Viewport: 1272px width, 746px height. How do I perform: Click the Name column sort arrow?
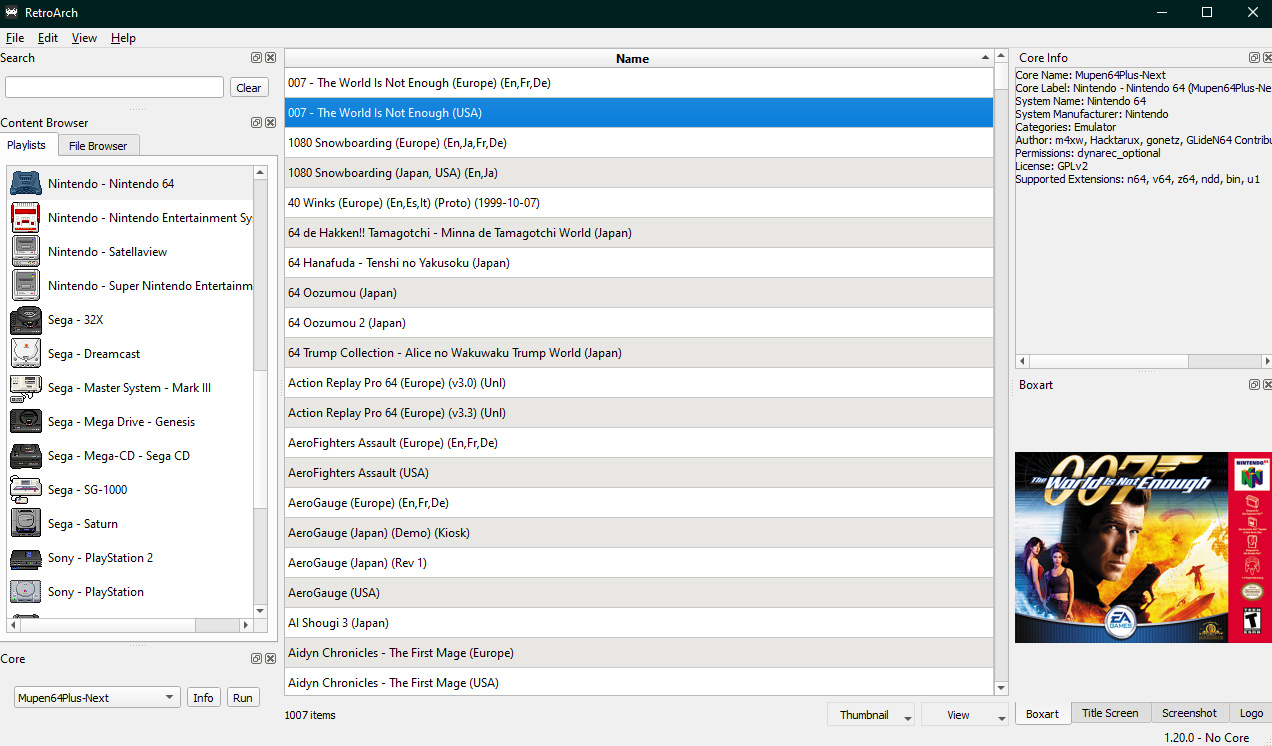point(986,58)
